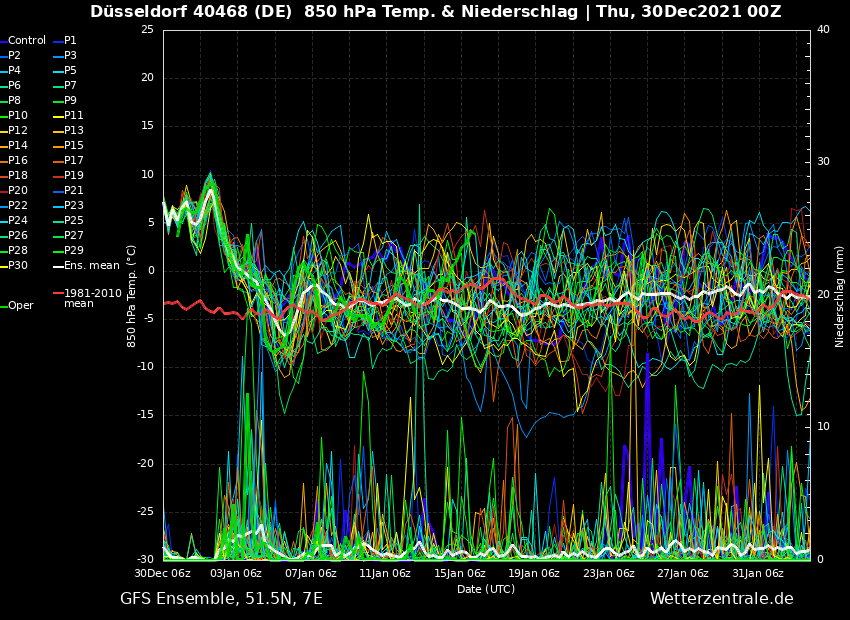
Task: Click the Wetterzentrale.de link text
Action: (721, 599)
